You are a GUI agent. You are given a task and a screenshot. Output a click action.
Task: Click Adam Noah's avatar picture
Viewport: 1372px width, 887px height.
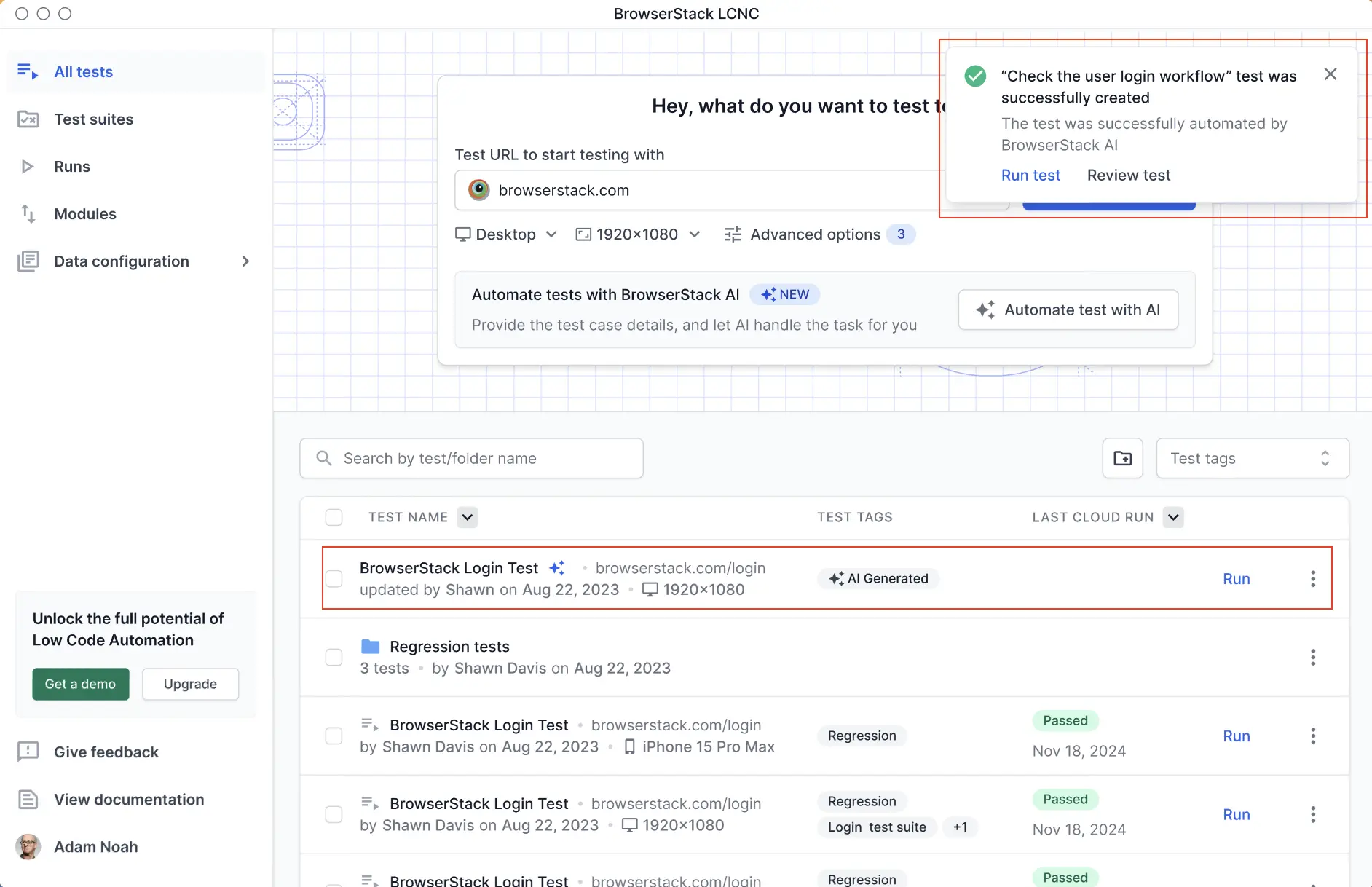click(28, 847)
